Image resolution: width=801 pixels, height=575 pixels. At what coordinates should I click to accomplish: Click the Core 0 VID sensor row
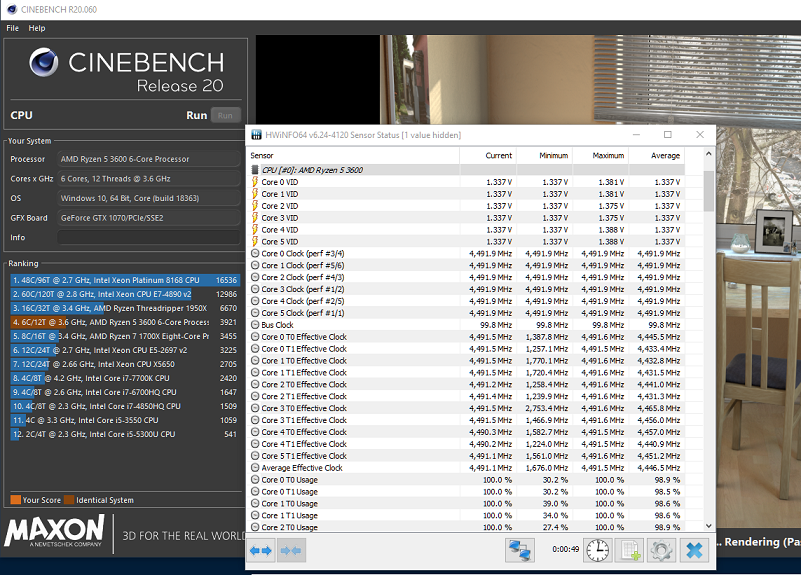pyautogui.click(x=466, y=182)
